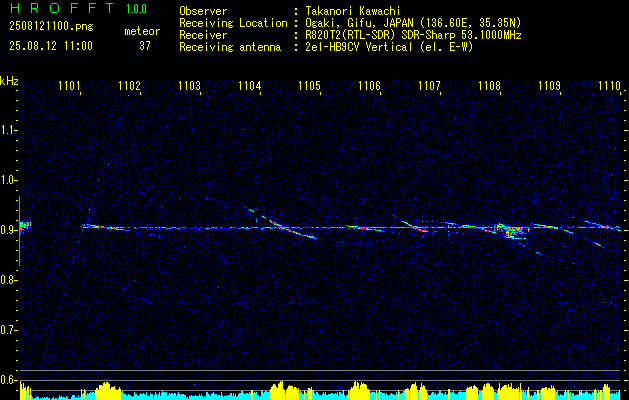The width and height of the screenshot is (629, 400).
Task: Click the noisy echo burst near 1108
Action: pos(512,231)
